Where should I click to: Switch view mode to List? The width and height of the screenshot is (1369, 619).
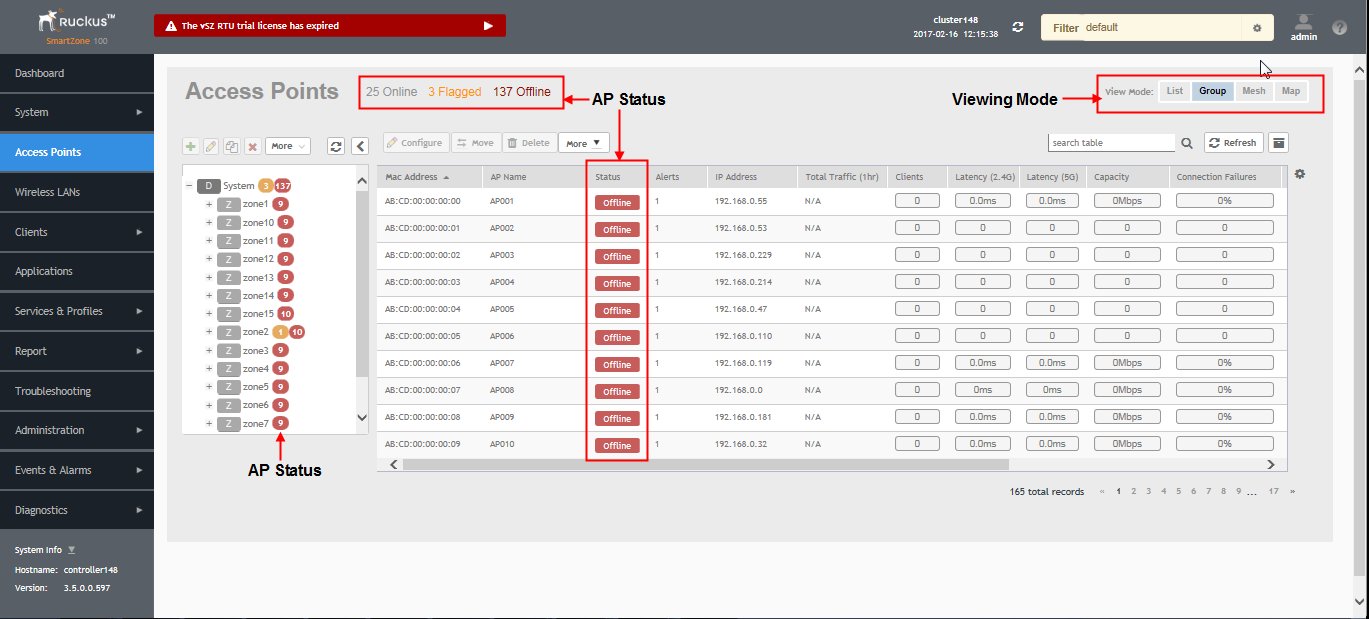click(x=1175, y=91)
